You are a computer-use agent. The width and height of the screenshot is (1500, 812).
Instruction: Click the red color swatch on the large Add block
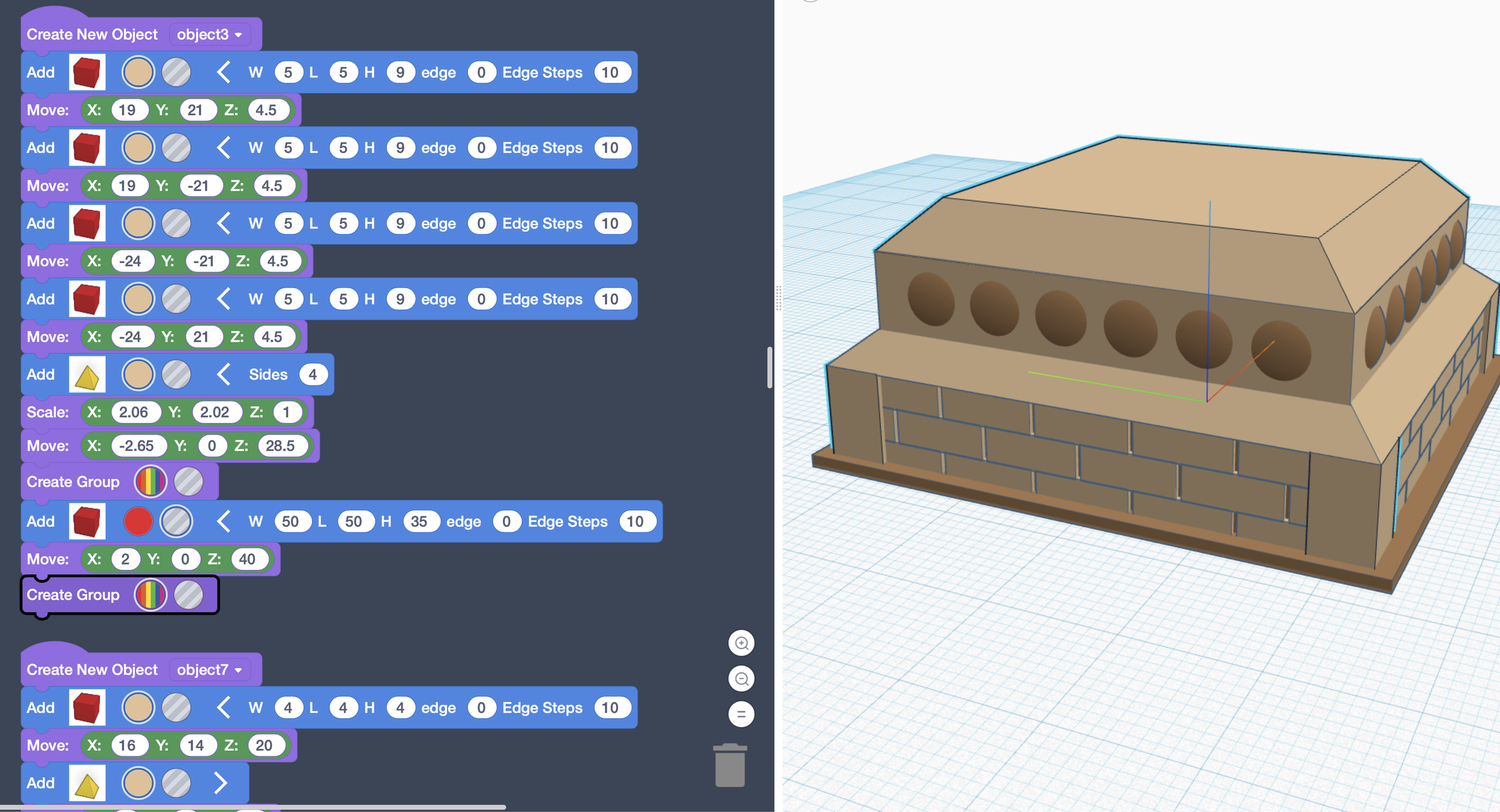tap(137, 521)
